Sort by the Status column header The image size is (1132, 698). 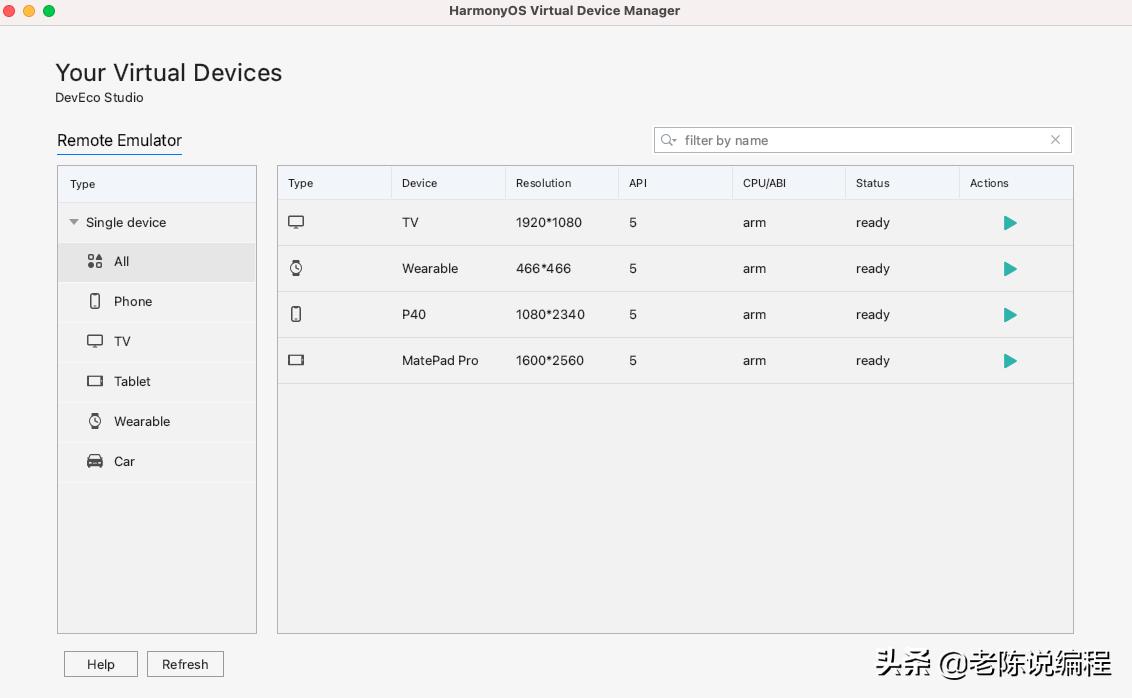click(x=873, y=183)
